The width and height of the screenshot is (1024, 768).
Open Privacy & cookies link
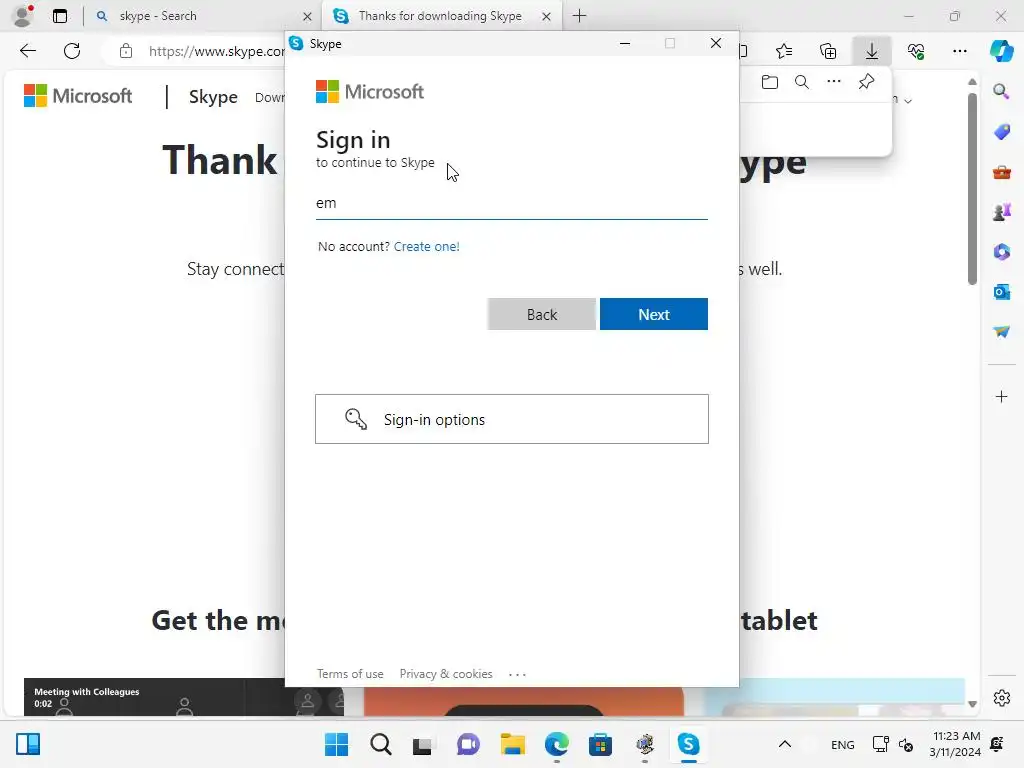coord(446,673)
